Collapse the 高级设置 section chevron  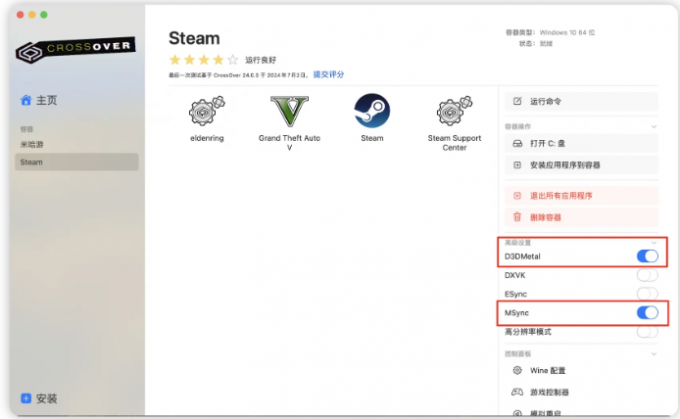click(654, 242)
